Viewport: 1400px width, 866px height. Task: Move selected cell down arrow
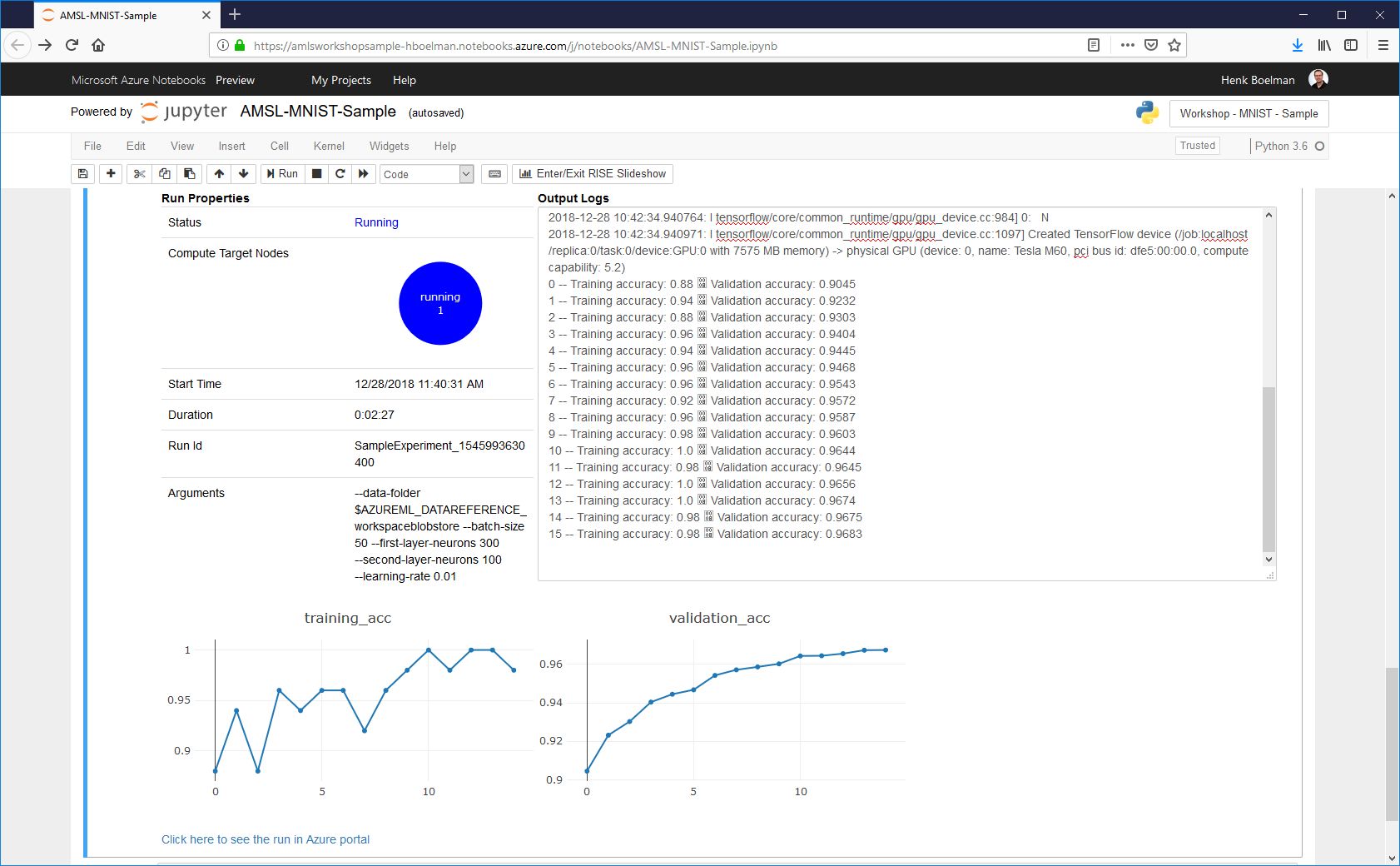243,174
